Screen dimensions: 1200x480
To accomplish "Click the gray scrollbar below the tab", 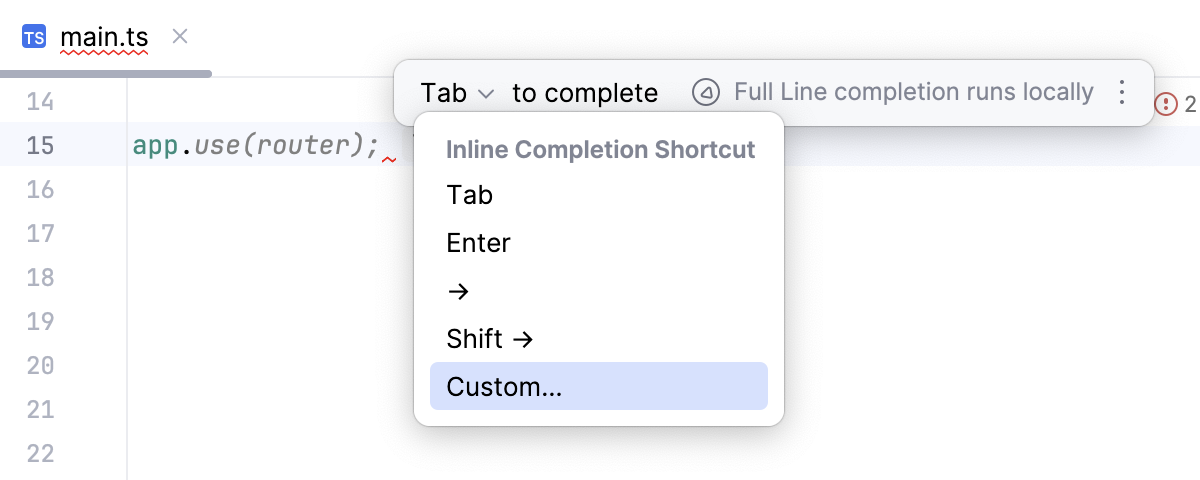I will click(x=105, y=73).
